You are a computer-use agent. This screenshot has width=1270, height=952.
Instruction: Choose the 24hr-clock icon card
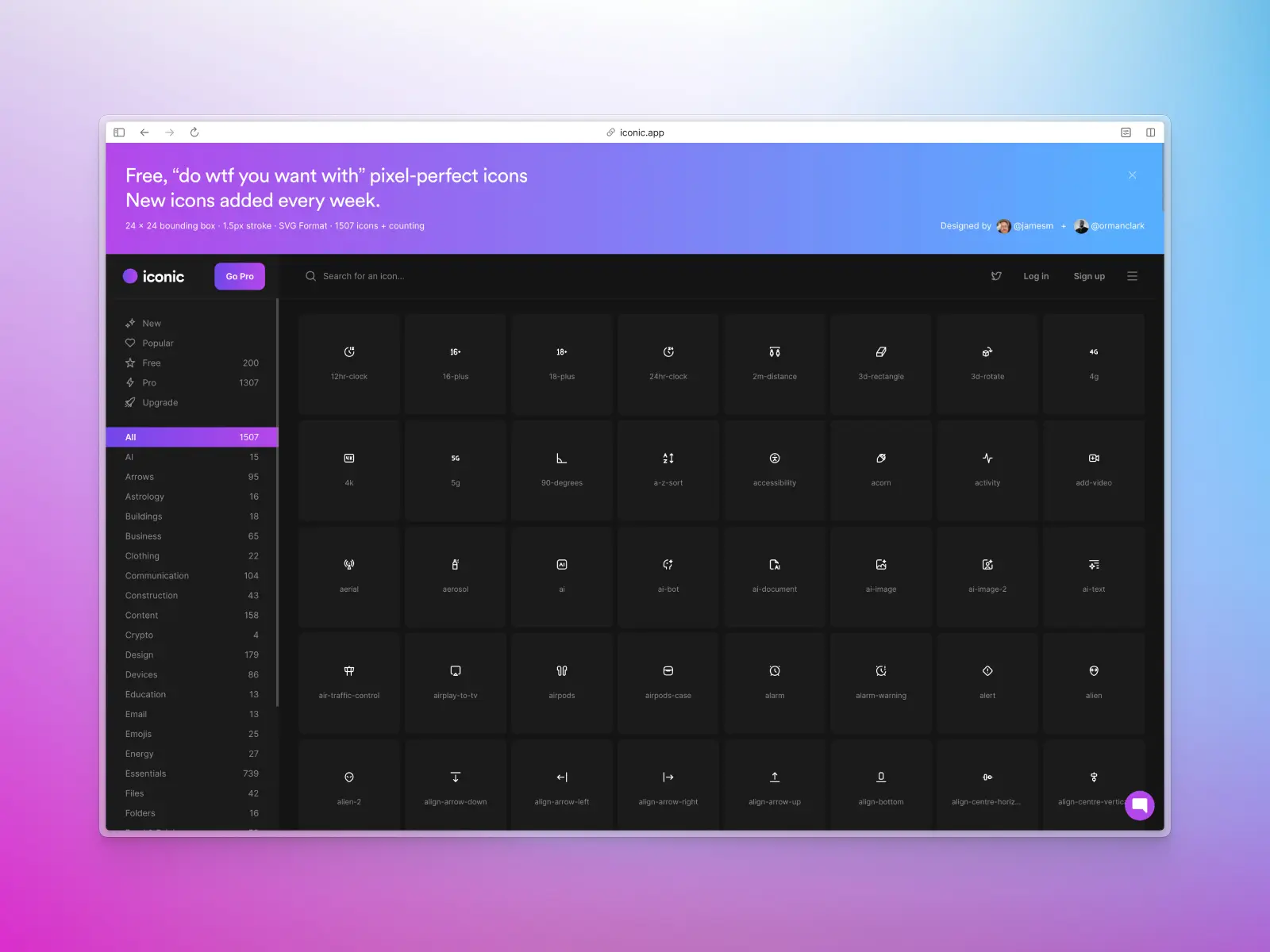668,364
